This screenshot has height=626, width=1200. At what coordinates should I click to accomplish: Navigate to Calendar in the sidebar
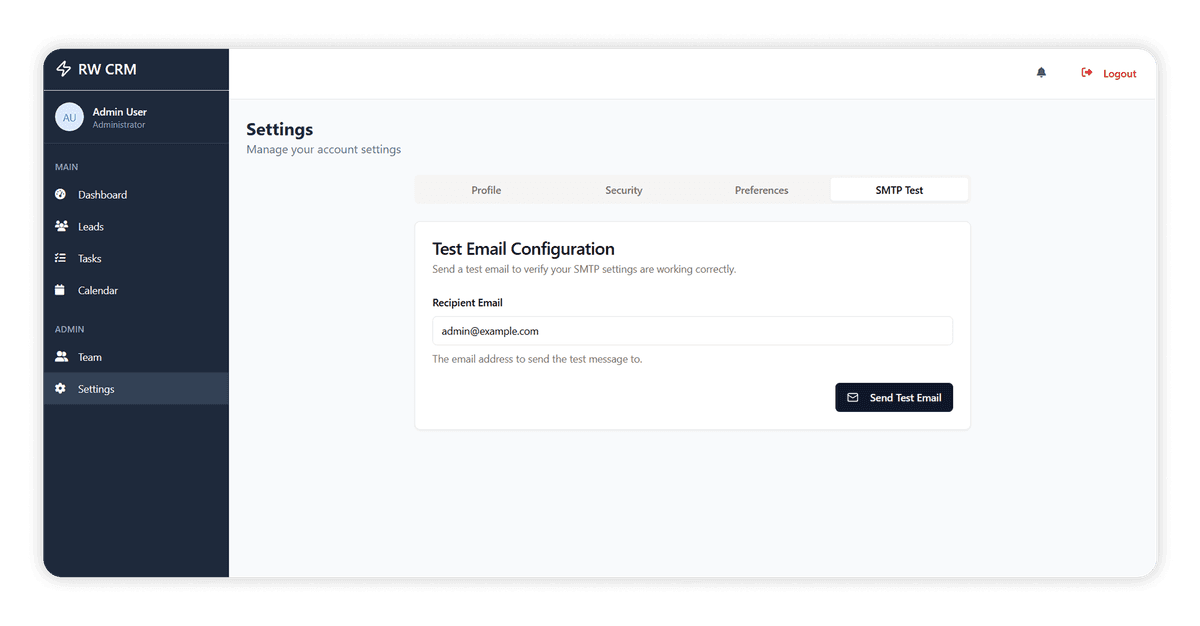(x=136, y=290)
